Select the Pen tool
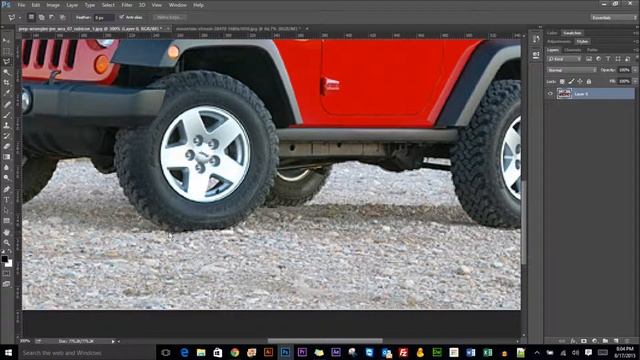This screenshot has height=360, width=640. (x=7, y=189)
